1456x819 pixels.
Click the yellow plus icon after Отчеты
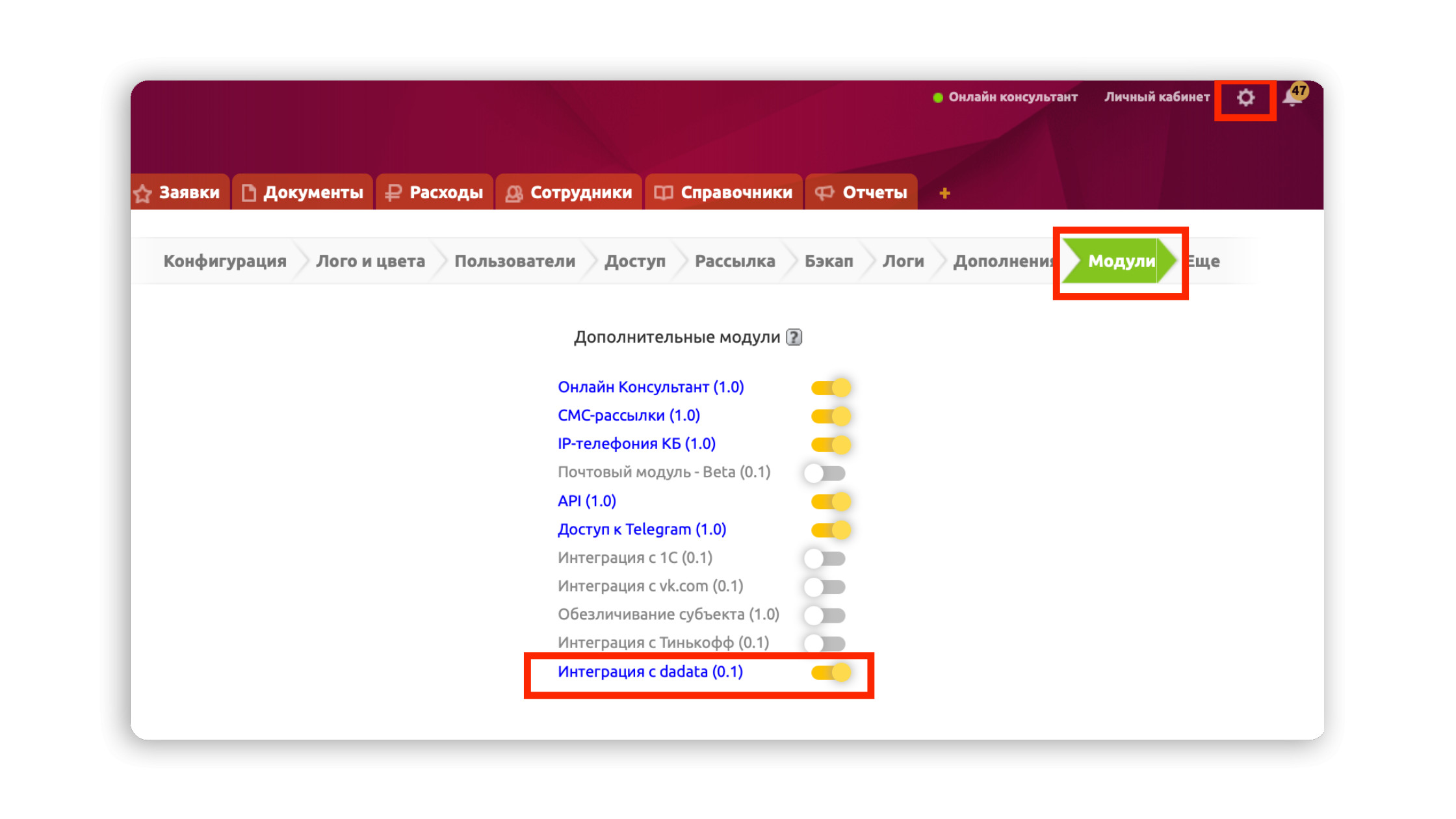pos(944,193)
